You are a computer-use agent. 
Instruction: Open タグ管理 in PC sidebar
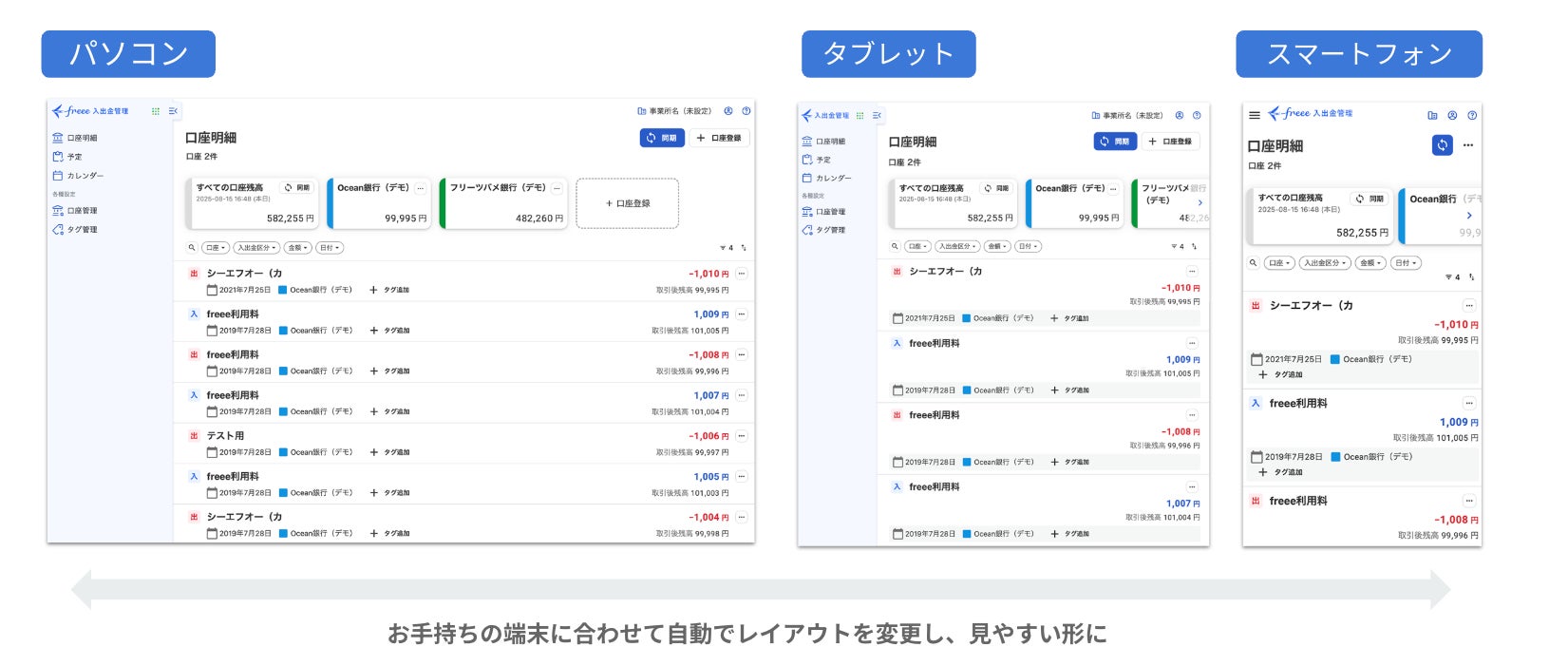(x=75, y=230)
